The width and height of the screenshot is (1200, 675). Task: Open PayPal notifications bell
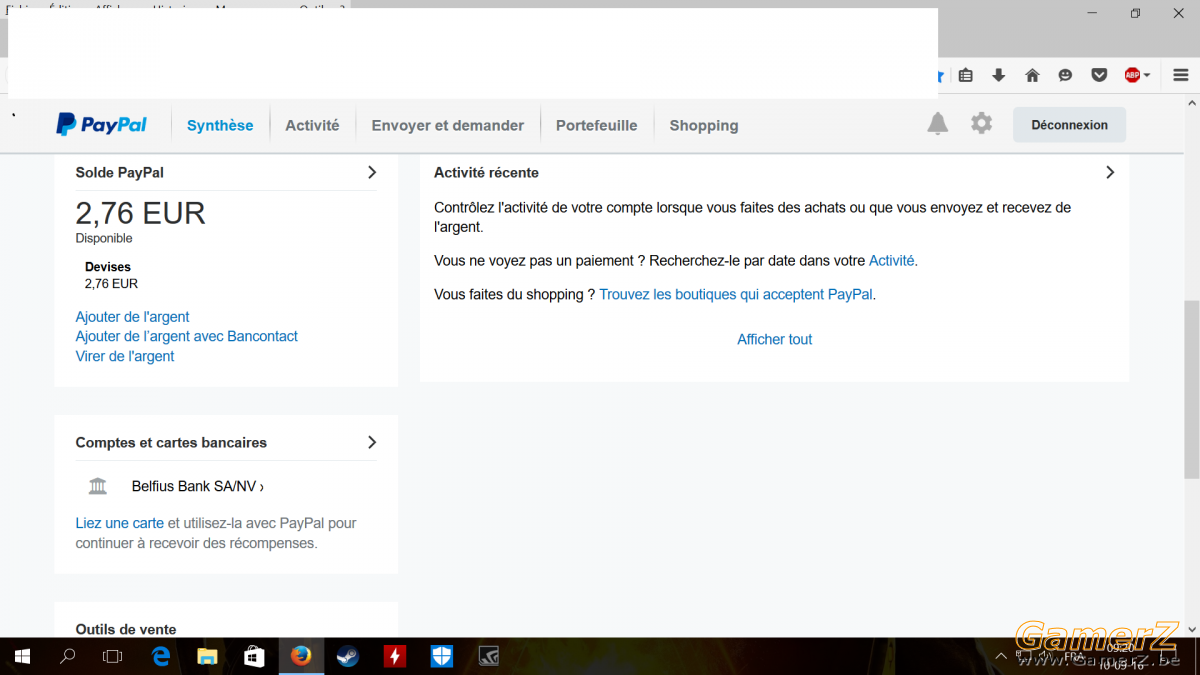(937, 123)
